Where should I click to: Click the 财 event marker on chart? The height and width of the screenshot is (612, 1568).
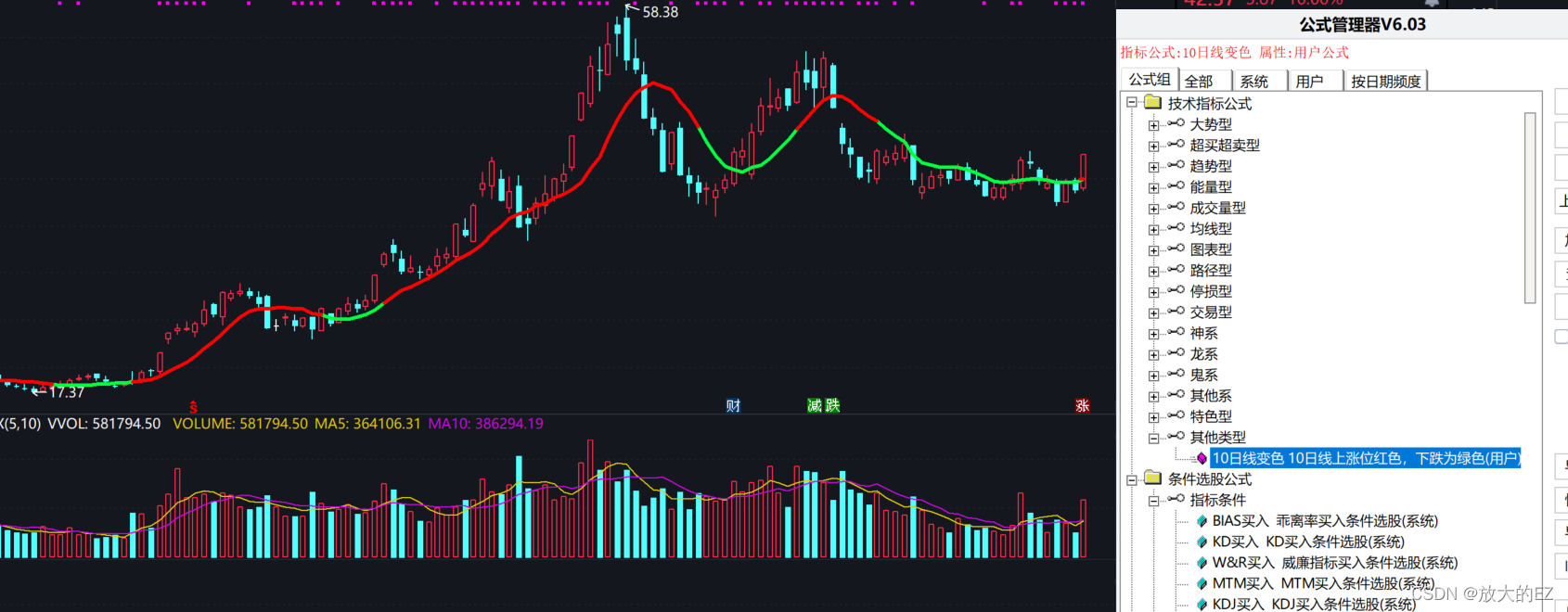[733, 405]
